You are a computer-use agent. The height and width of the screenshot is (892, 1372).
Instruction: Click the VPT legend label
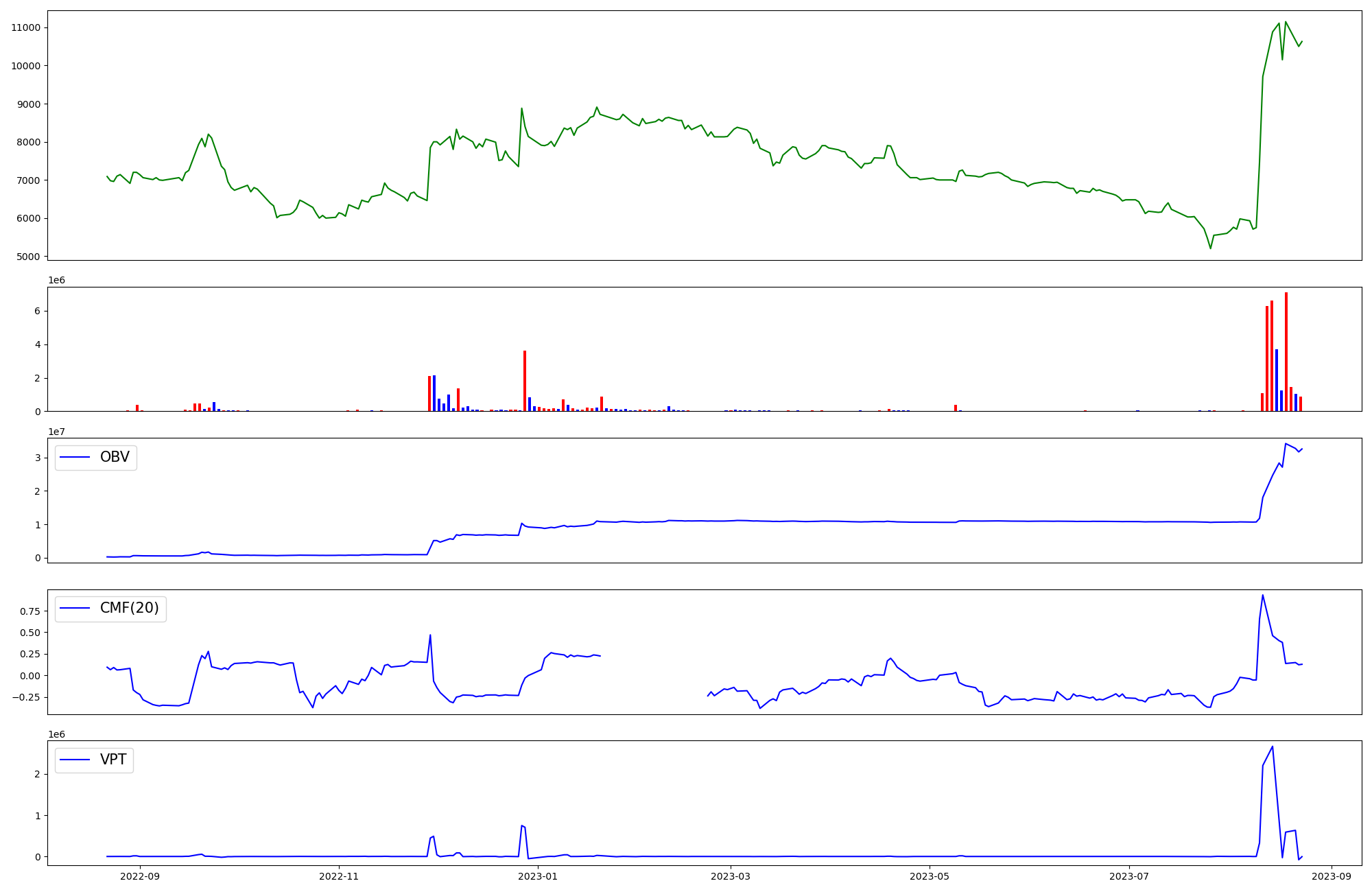113,760
